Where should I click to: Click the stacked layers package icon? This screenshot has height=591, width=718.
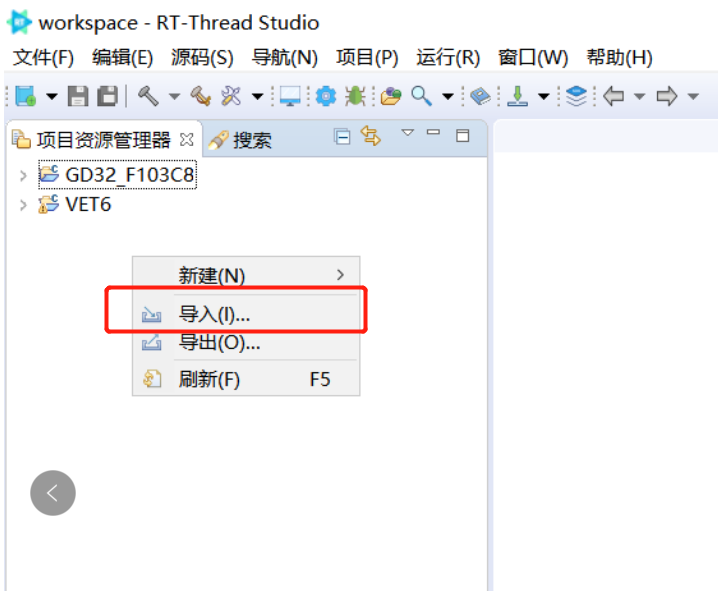(x=576, y=96)
